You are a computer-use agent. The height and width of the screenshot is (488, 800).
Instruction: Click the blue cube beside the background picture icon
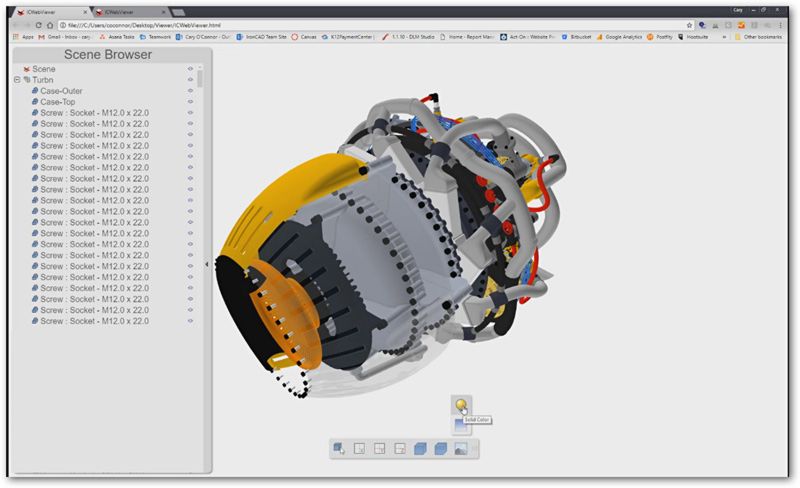pos(441,448)
